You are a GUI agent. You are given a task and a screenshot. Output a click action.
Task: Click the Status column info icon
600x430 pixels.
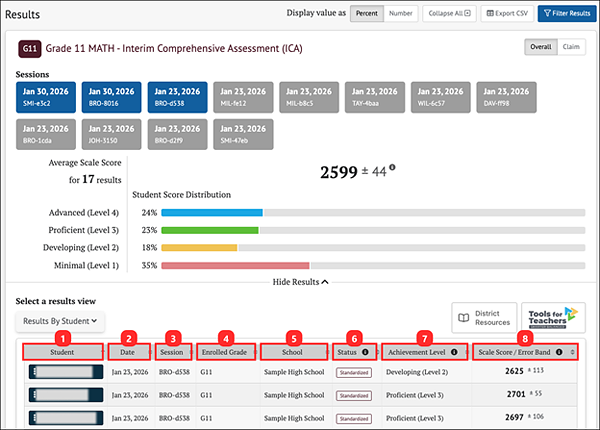pos(365,352)
